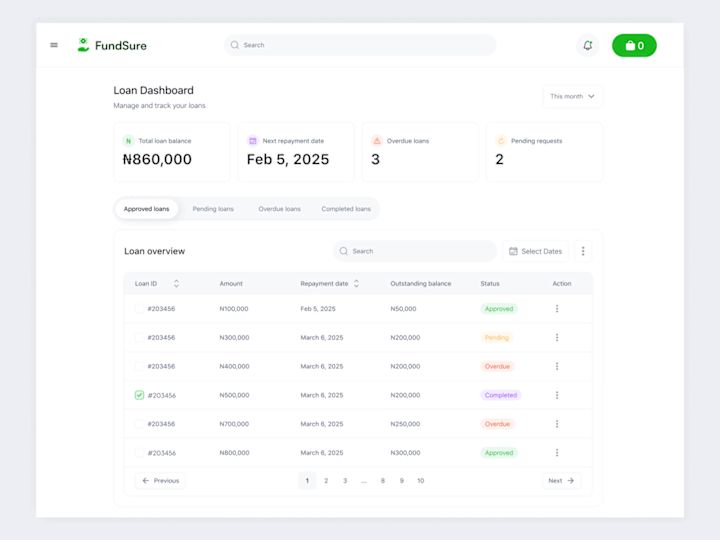Tick checkbox for the ₦700,000 loan row
This screenshot has width=720, height=540.
[x=139, y=424]
